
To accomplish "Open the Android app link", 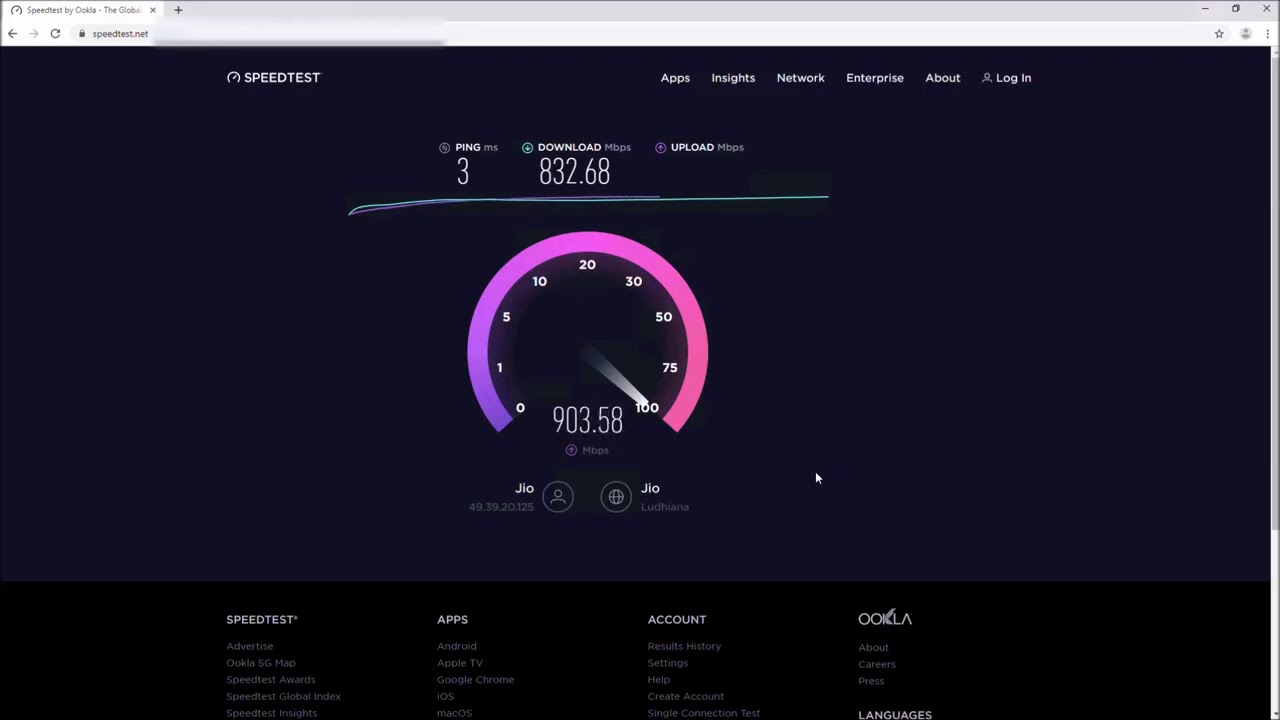I will (x=457, y=646).
